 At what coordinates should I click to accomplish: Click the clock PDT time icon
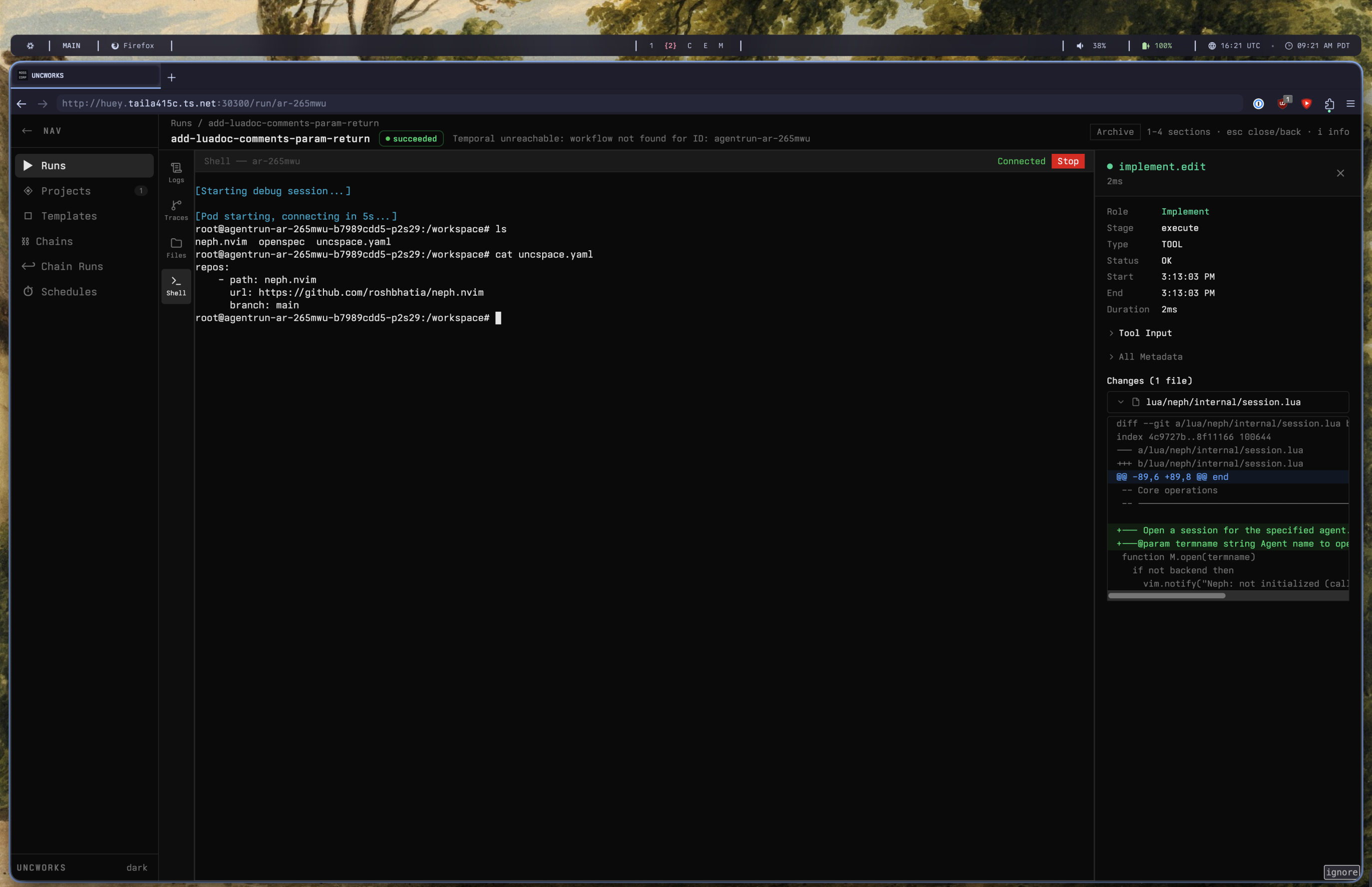coord(1289,45)
